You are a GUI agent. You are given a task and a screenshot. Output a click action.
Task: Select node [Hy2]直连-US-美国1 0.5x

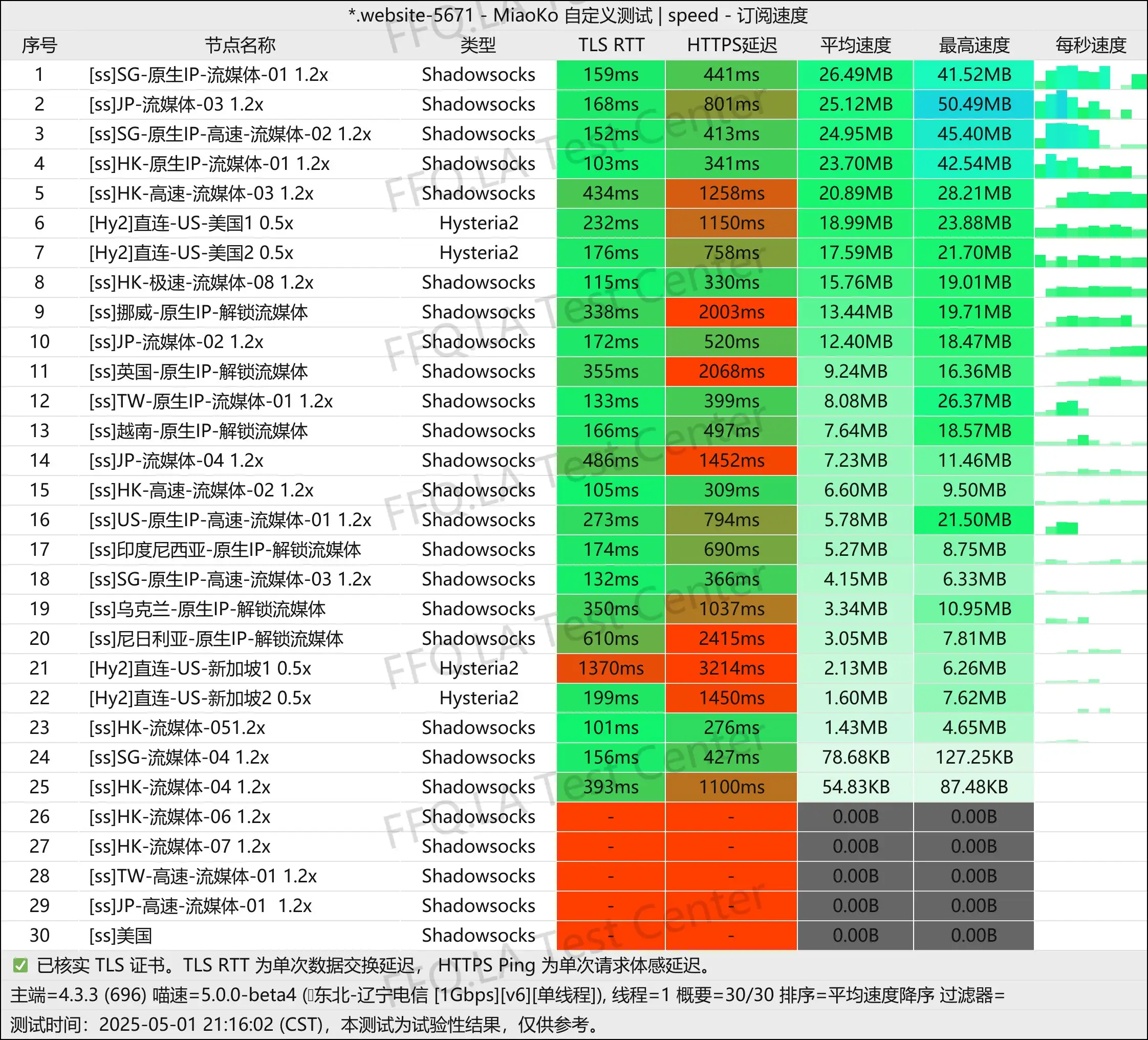191,223
